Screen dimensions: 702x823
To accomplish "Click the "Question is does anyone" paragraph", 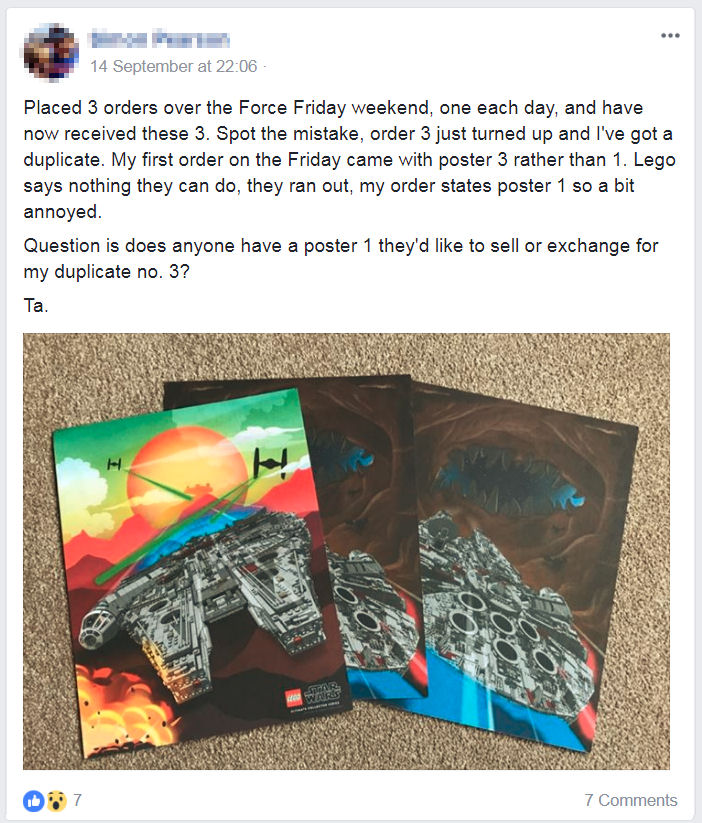I will [x=341, y=259].
